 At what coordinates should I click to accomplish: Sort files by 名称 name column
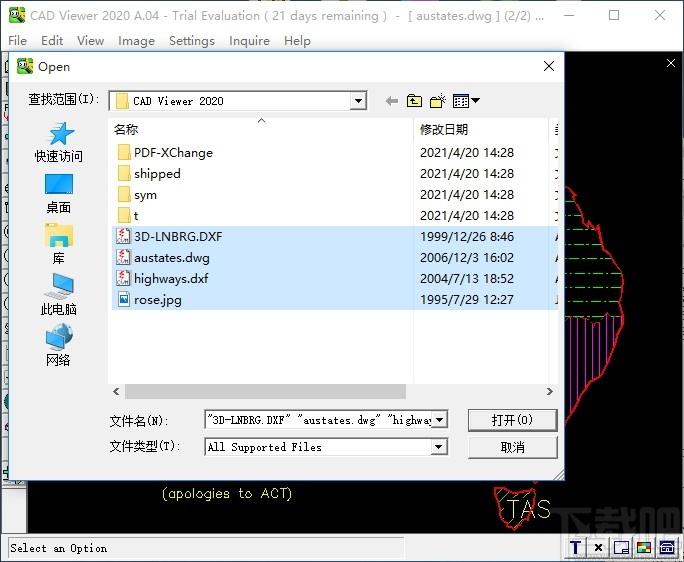[x=261, y=129]
